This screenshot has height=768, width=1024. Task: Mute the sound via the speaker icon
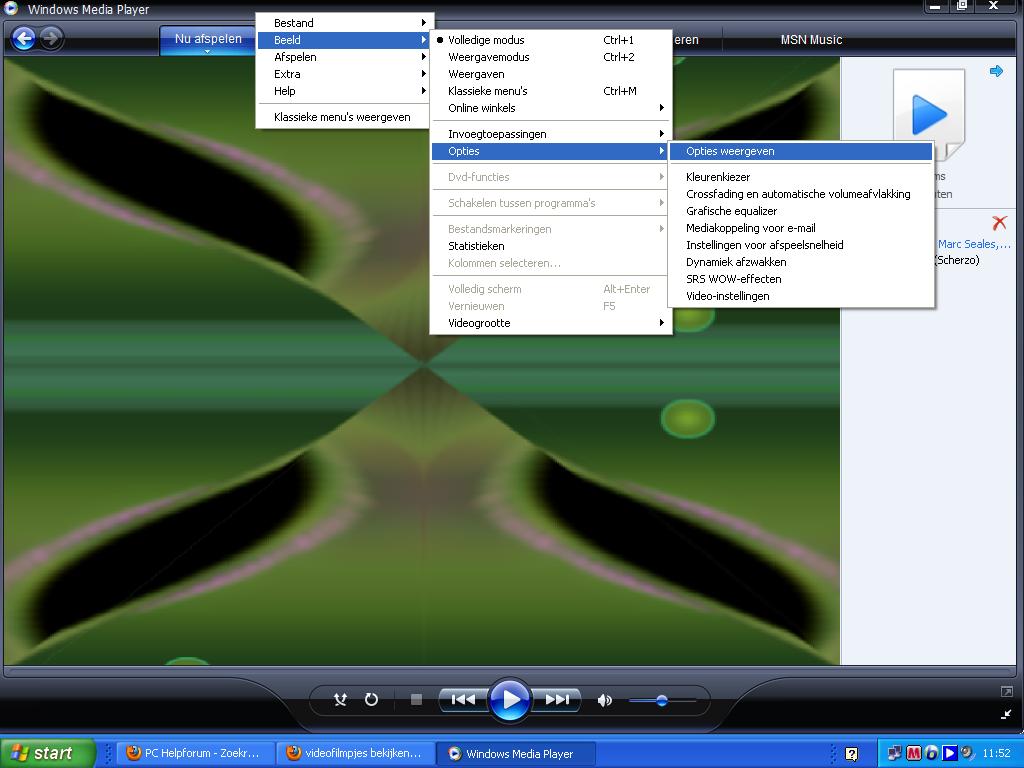click(605, 700)
